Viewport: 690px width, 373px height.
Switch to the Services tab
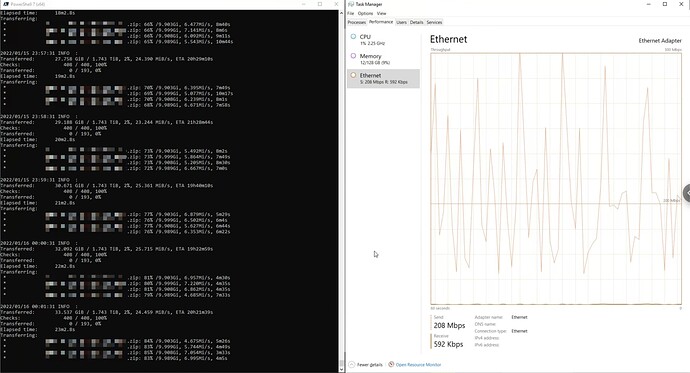tap(434, 22)
